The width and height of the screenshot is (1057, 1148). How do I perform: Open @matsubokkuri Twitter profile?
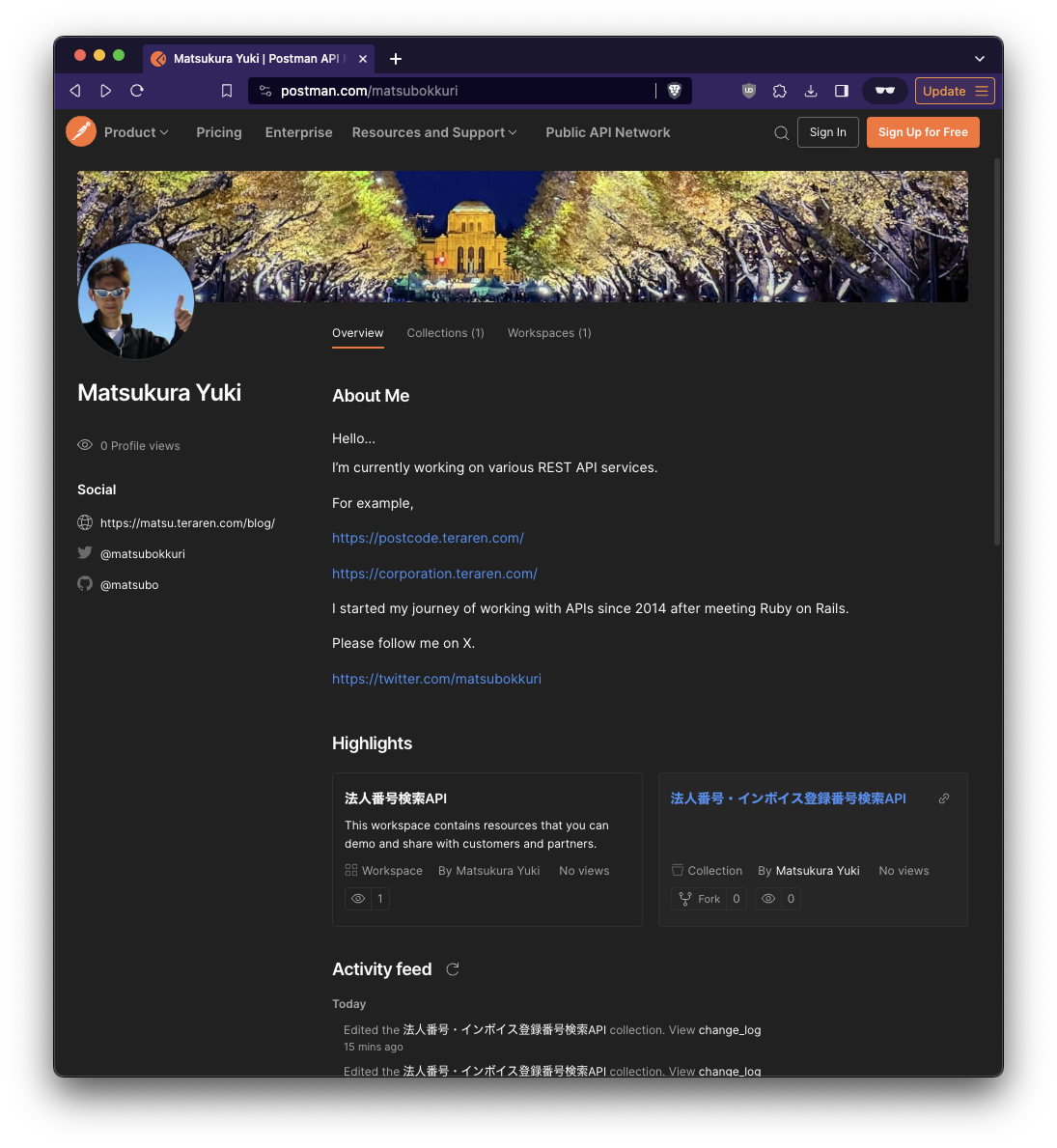(143, 554)
